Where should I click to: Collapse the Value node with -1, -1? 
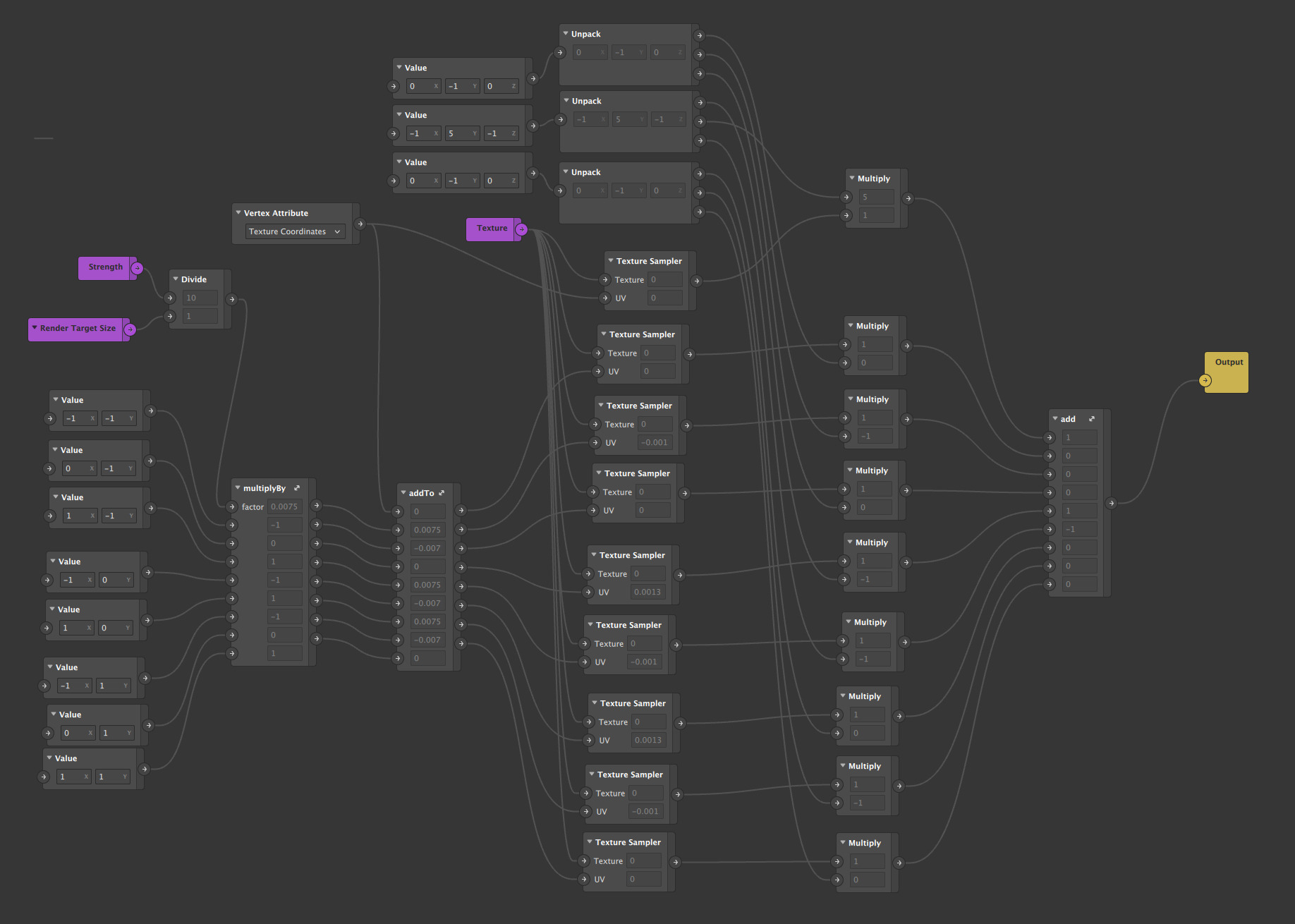pos(56,399)
